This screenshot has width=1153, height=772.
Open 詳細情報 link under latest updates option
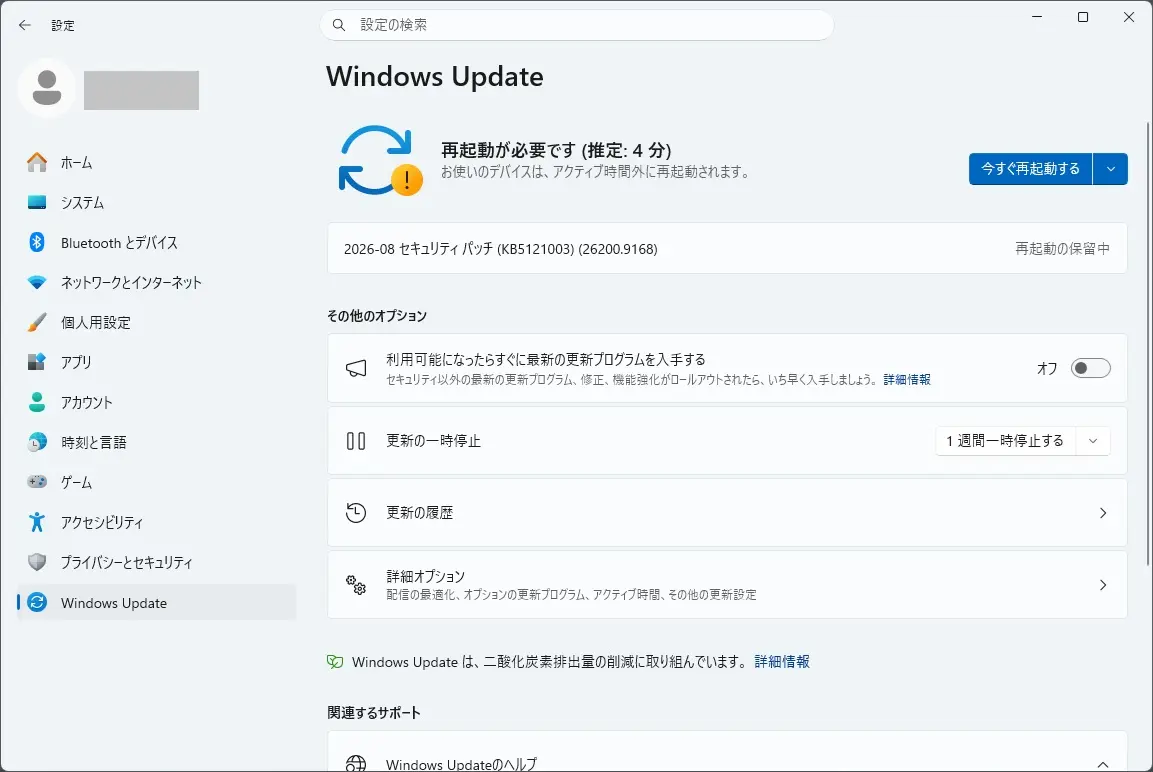(x=907, y=379)
